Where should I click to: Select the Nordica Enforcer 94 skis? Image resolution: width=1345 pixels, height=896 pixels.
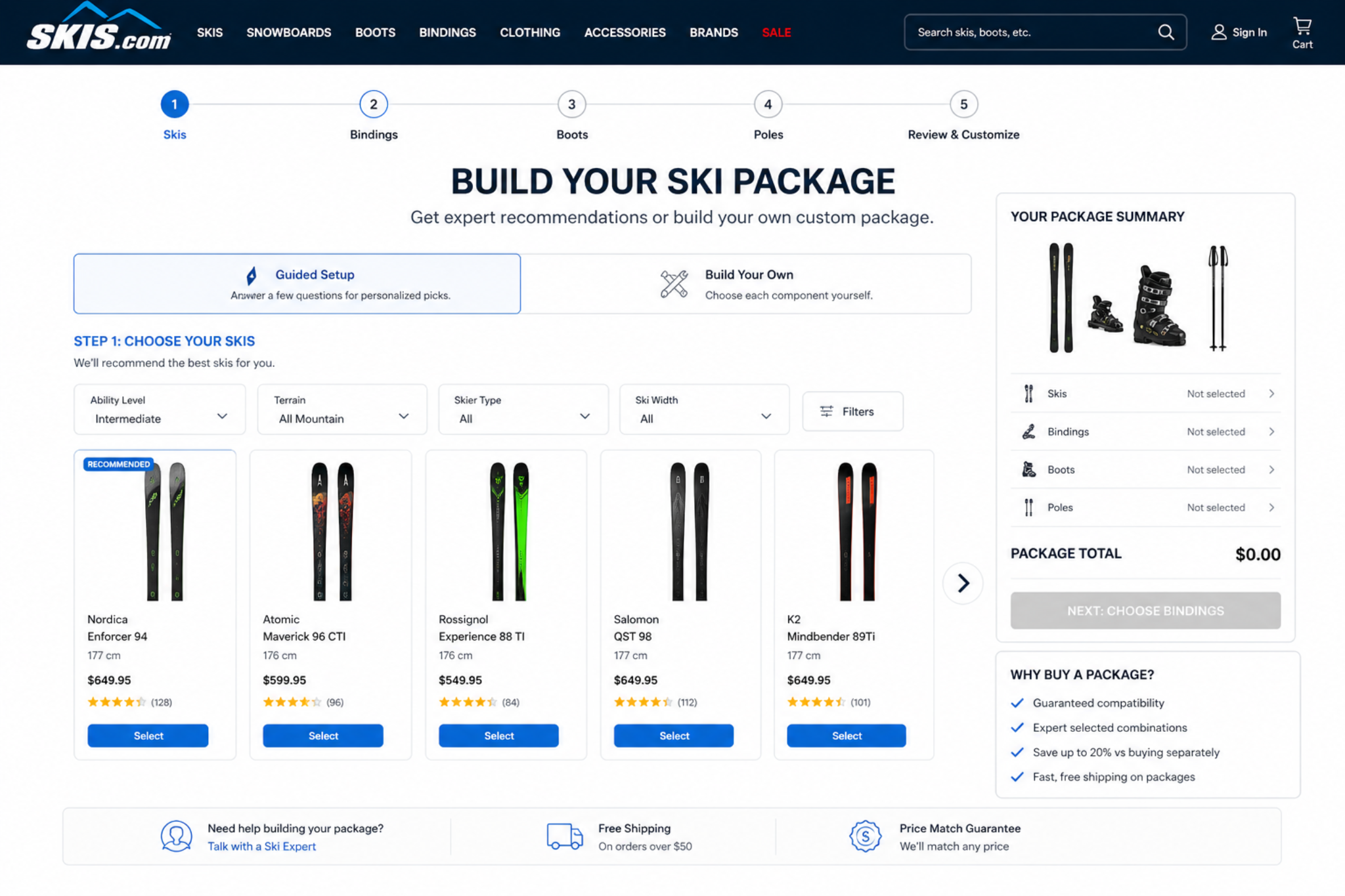click(147, 735)
